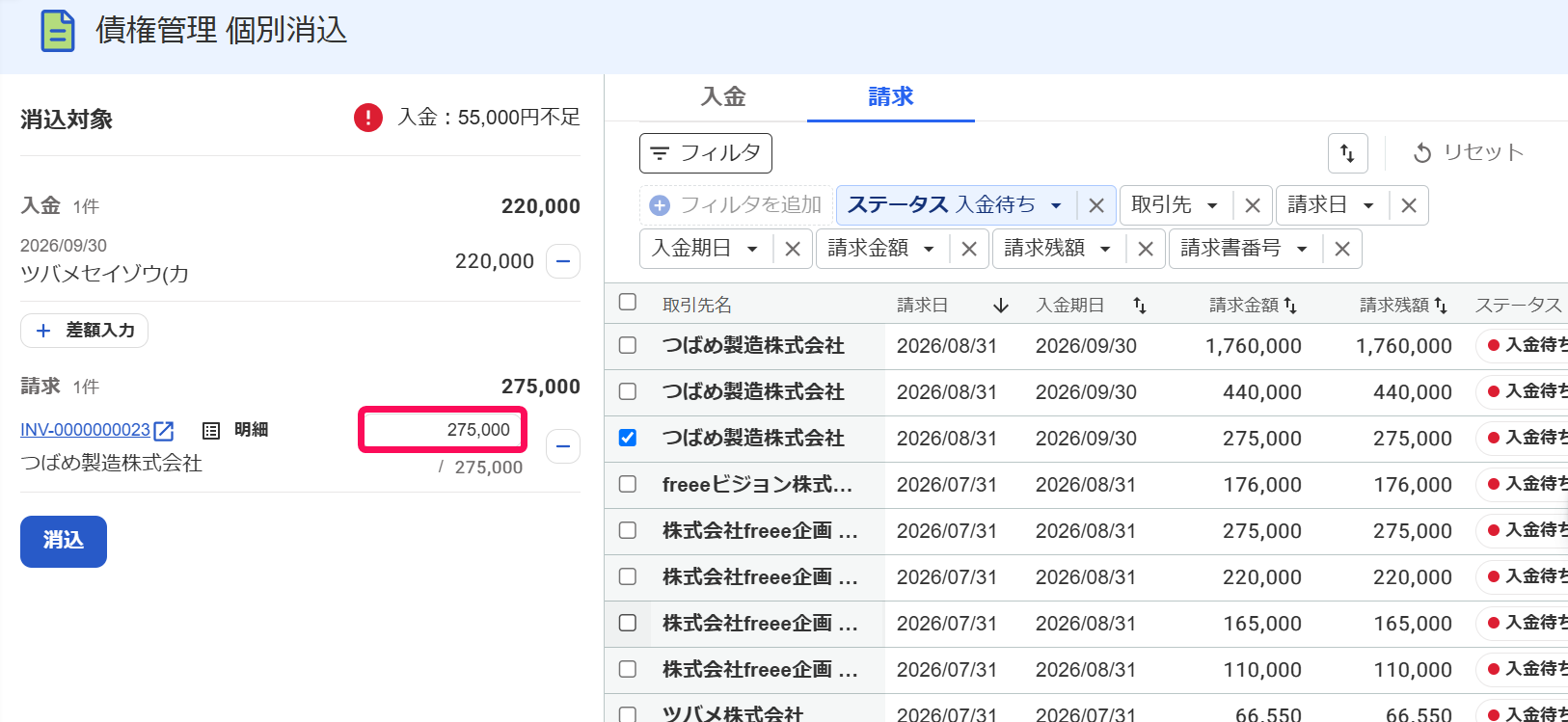Click the blue plus icon in フィルタを追加
The image size is (1568, 722).
(660, 205)
